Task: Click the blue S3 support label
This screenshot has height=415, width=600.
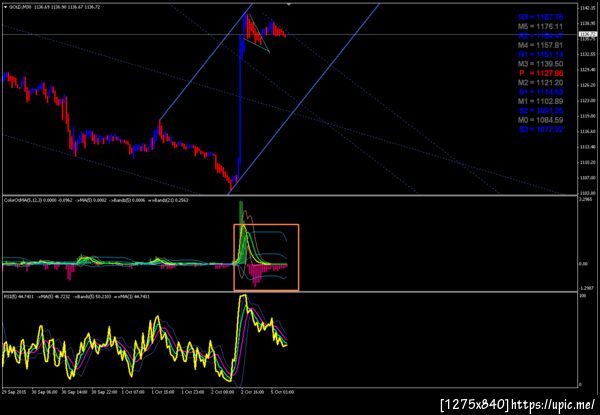Action: [541, 129]
